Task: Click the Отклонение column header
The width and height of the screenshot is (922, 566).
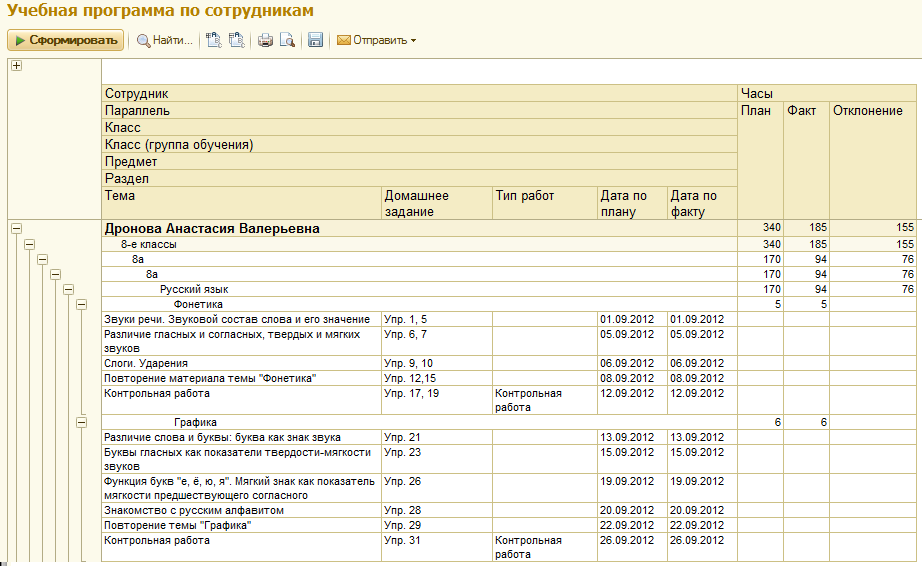Action: point(868,111)
